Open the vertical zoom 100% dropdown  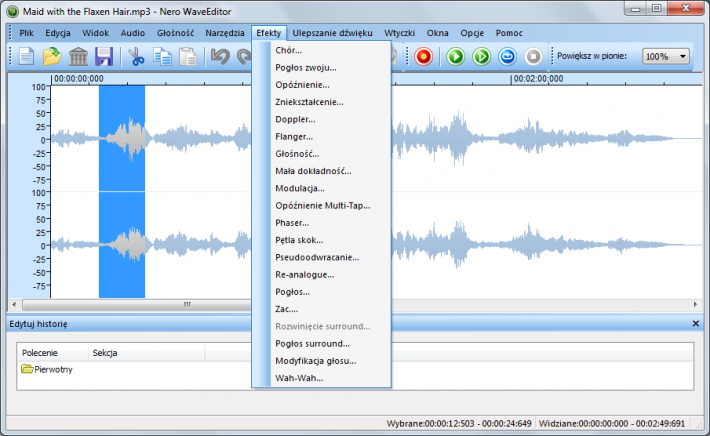(666, 57)
